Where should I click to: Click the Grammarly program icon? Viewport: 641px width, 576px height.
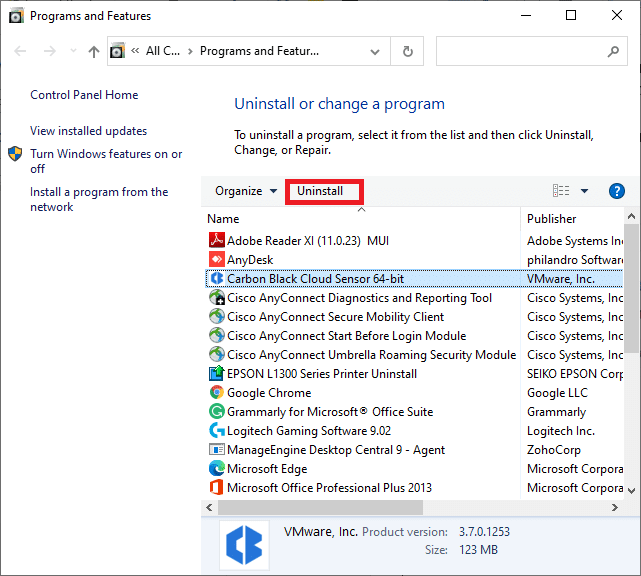pos(216,412)
